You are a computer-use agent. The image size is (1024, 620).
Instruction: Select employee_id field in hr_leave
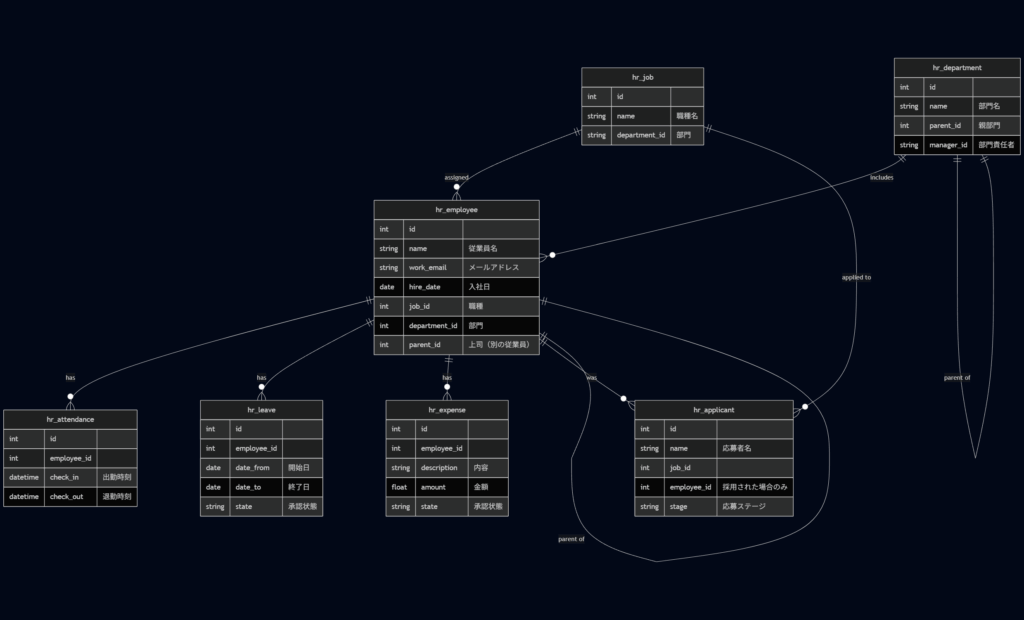click(256, 448)
